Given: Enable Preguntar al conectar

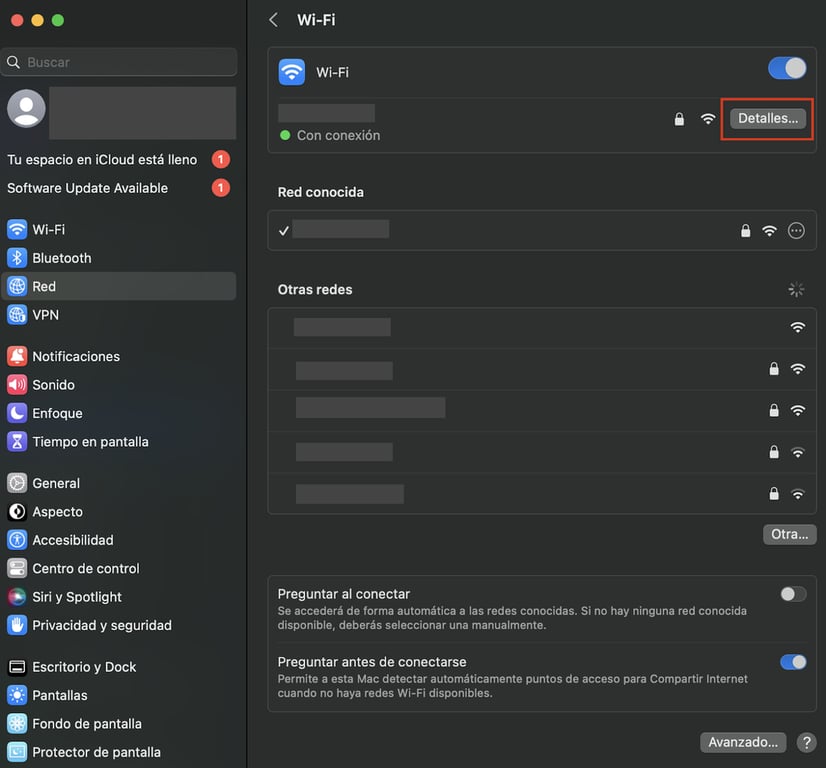Looking at the screenshot, I should point(792,593).
